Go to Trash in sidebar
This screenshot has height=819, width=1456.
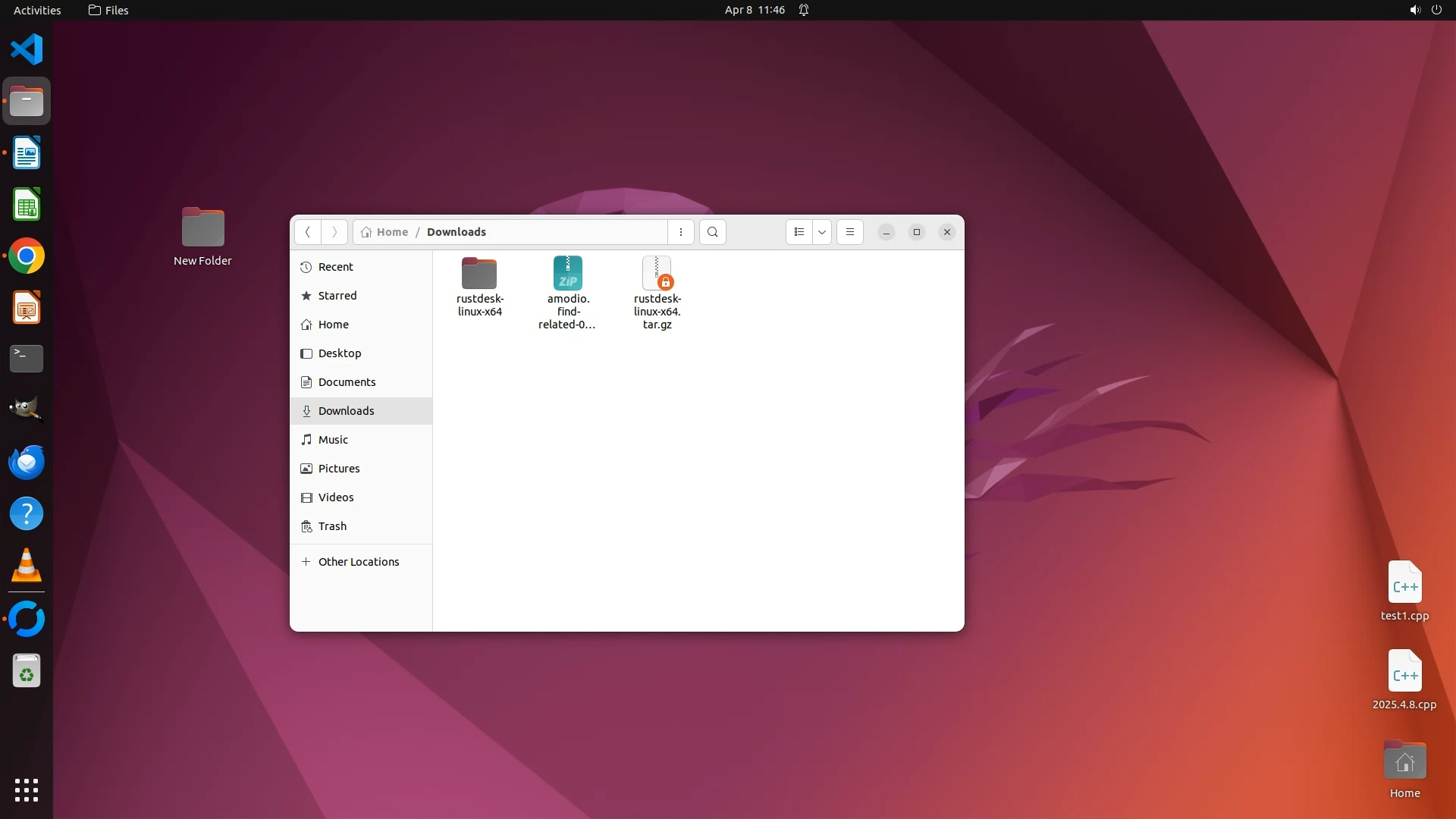click(332, 526)
